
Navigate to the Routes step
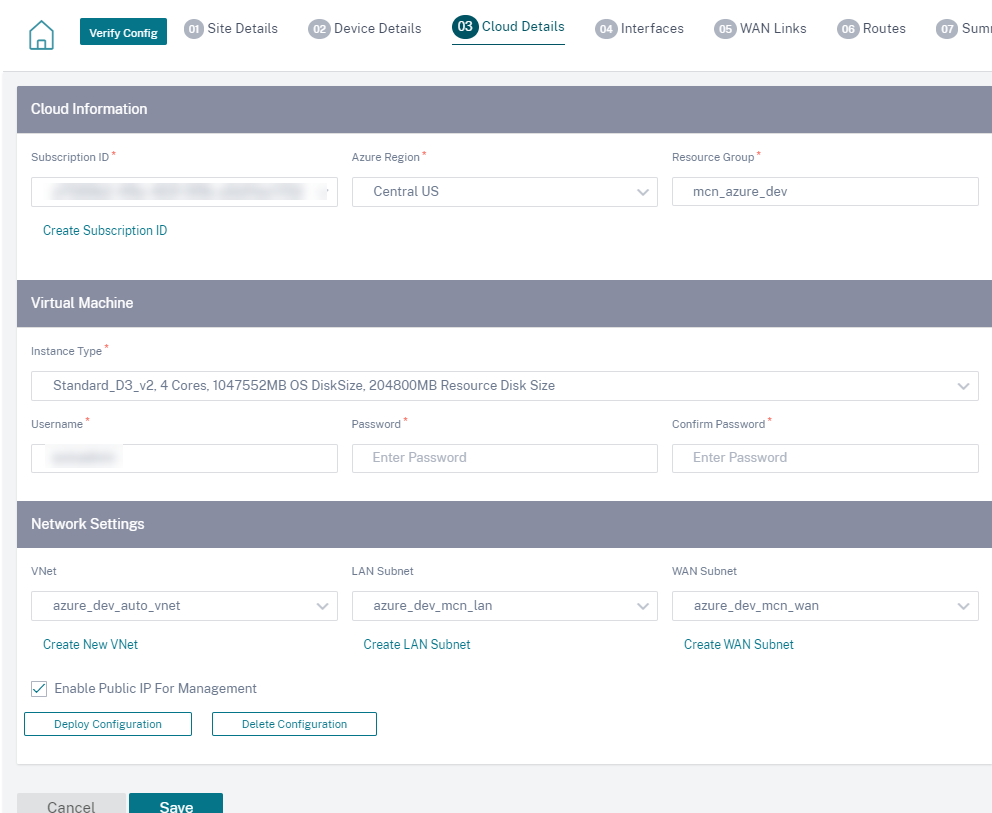(872, 28)
